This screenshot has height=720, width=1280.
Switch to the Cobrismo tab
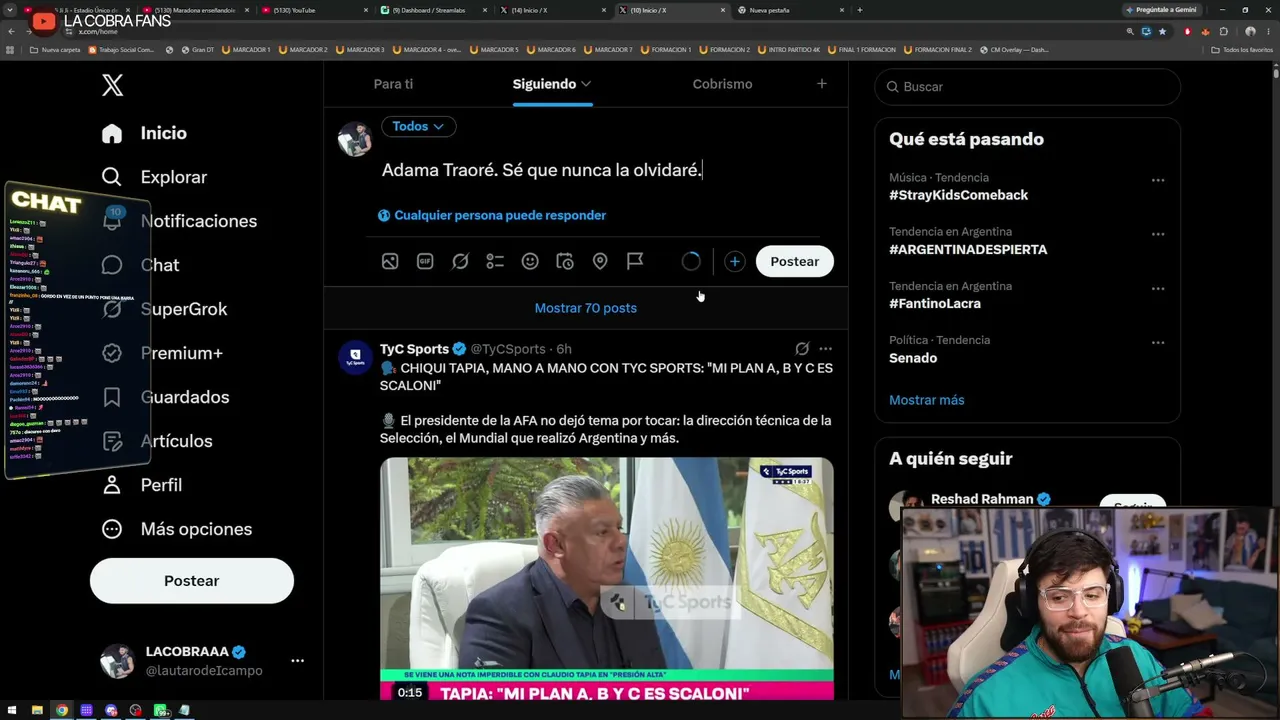tap(722, 84)
